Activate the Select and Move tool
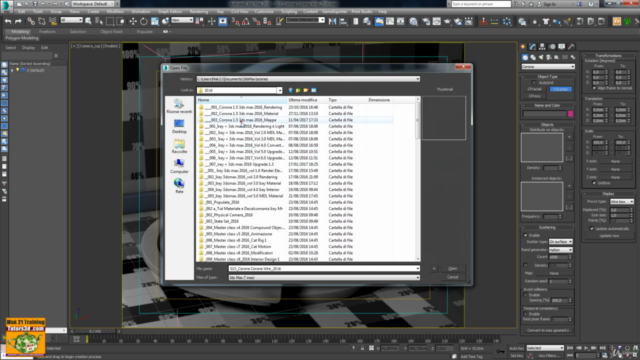This screenshot has height=360, width=640. coord(133,21)
